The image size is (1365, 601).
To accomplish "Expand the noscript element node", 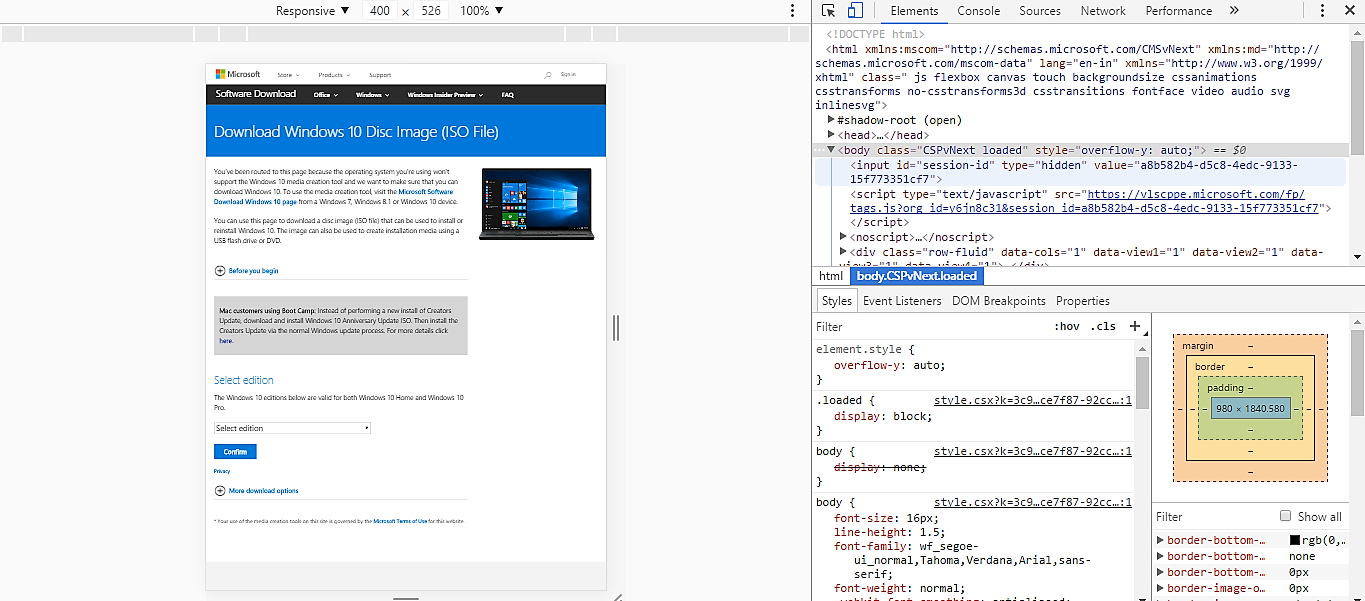I will click(x=844, y=237).
